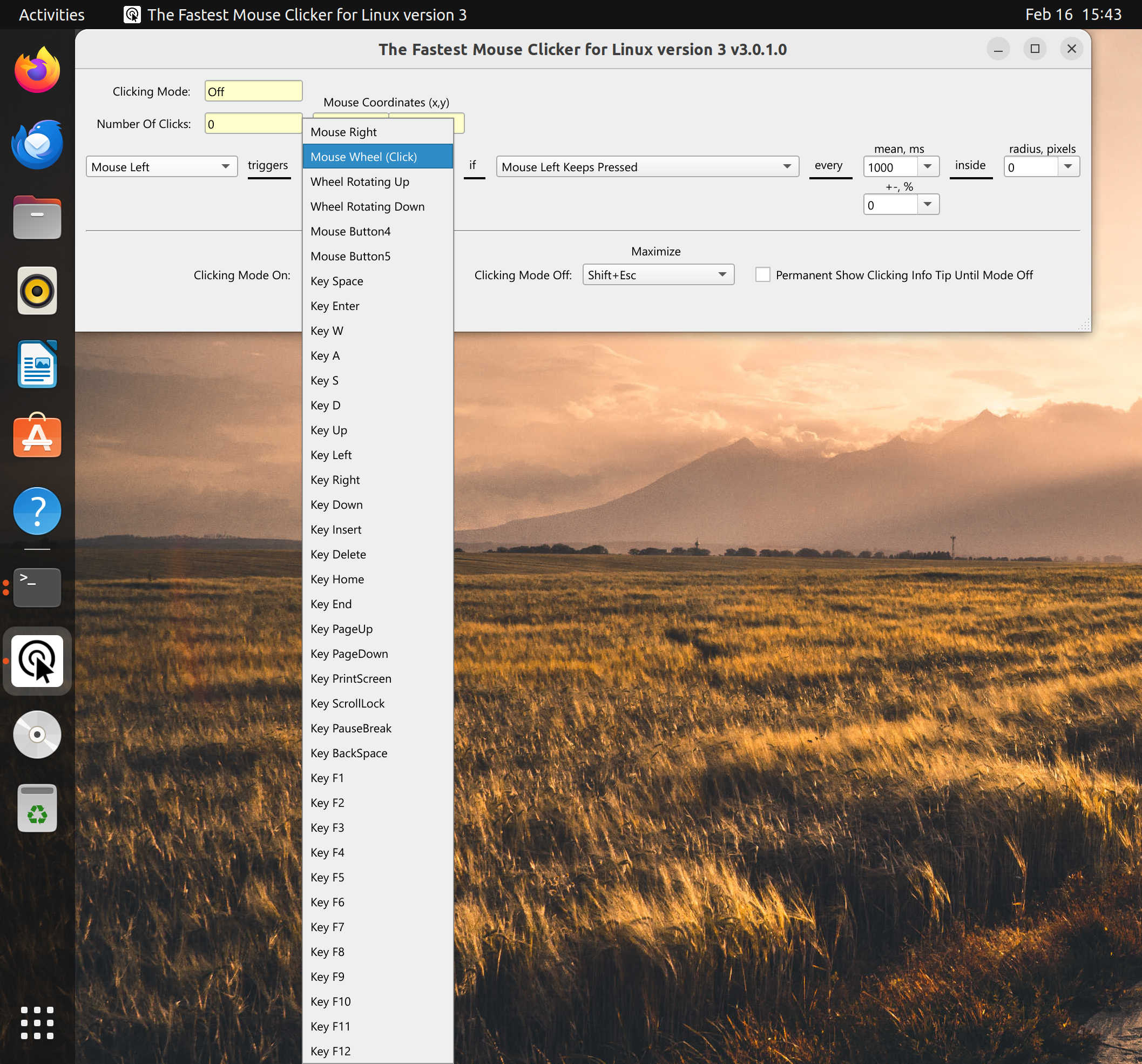
Task: Click the Clicking Mode Off field
Action: pos(253,91)
